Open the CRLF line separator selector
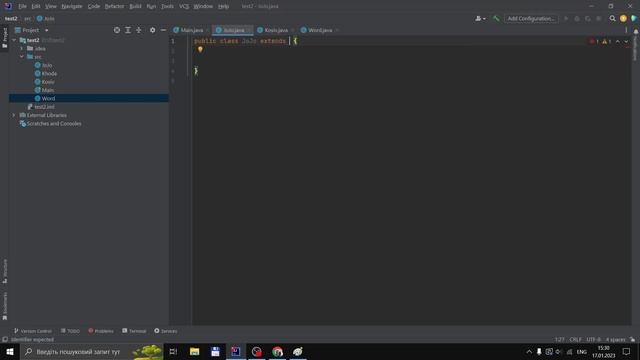Viewport: 640px width, 360px height. (575, 339)
